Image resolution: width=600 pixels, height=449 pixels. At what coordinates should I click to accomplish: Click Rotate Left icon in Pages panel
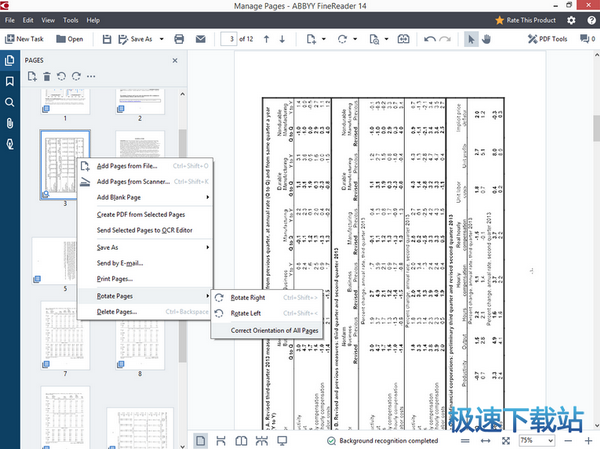(61, 77)
